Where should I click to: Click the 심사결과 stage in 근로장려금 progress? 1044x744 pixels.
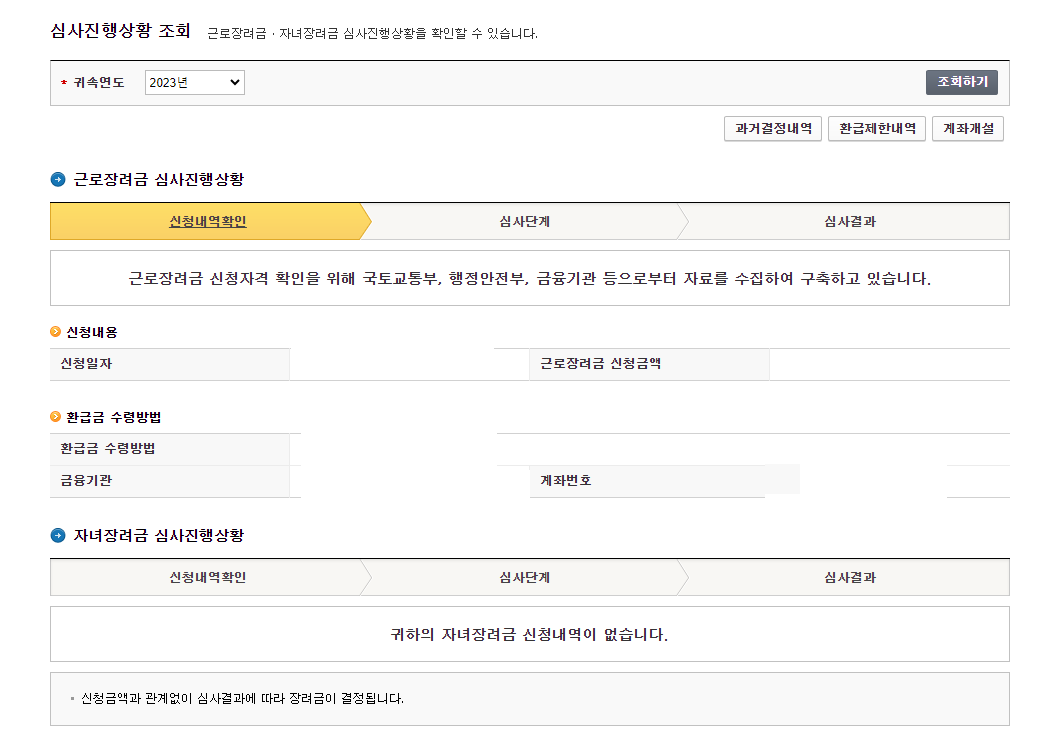coord(849,221)
